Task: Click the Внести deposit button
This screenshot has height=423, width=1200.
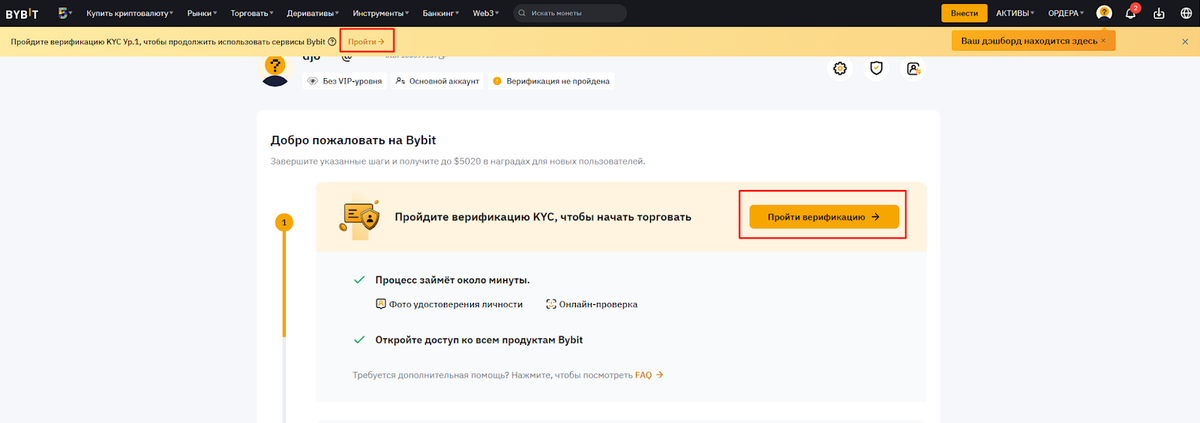Action: 964,13
